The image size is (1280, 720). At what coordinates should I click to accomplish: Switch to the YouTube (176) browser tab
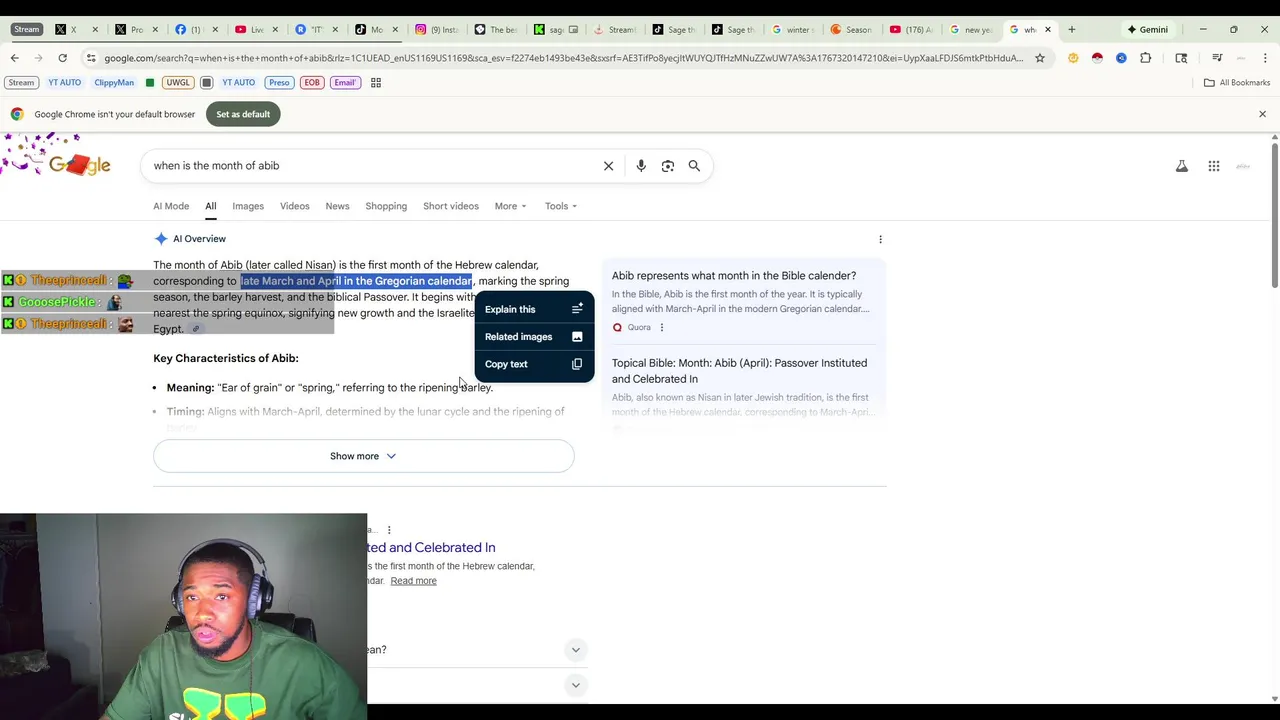[x=912, y=29]
